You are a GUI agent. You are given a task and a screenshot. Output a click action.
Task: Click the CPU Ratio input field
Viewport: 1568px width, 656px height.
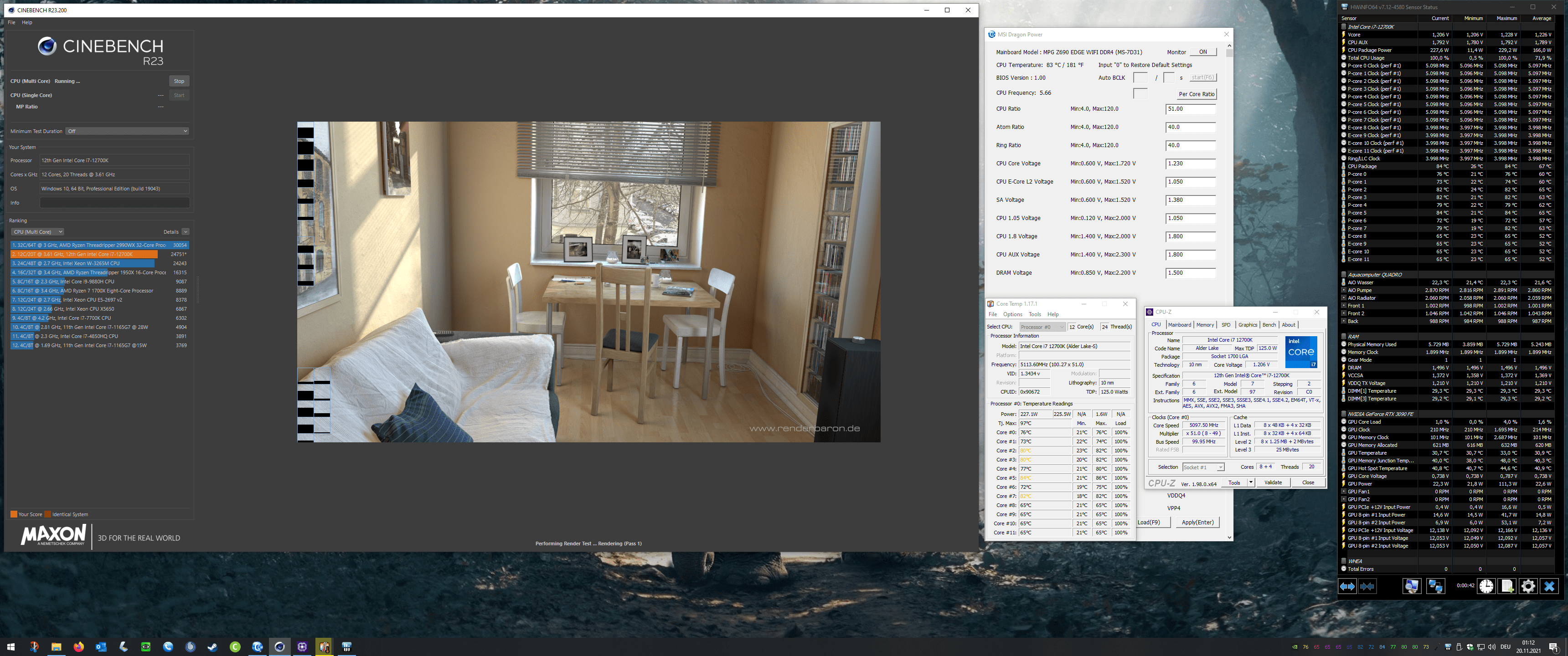[x=1190, y=109]
